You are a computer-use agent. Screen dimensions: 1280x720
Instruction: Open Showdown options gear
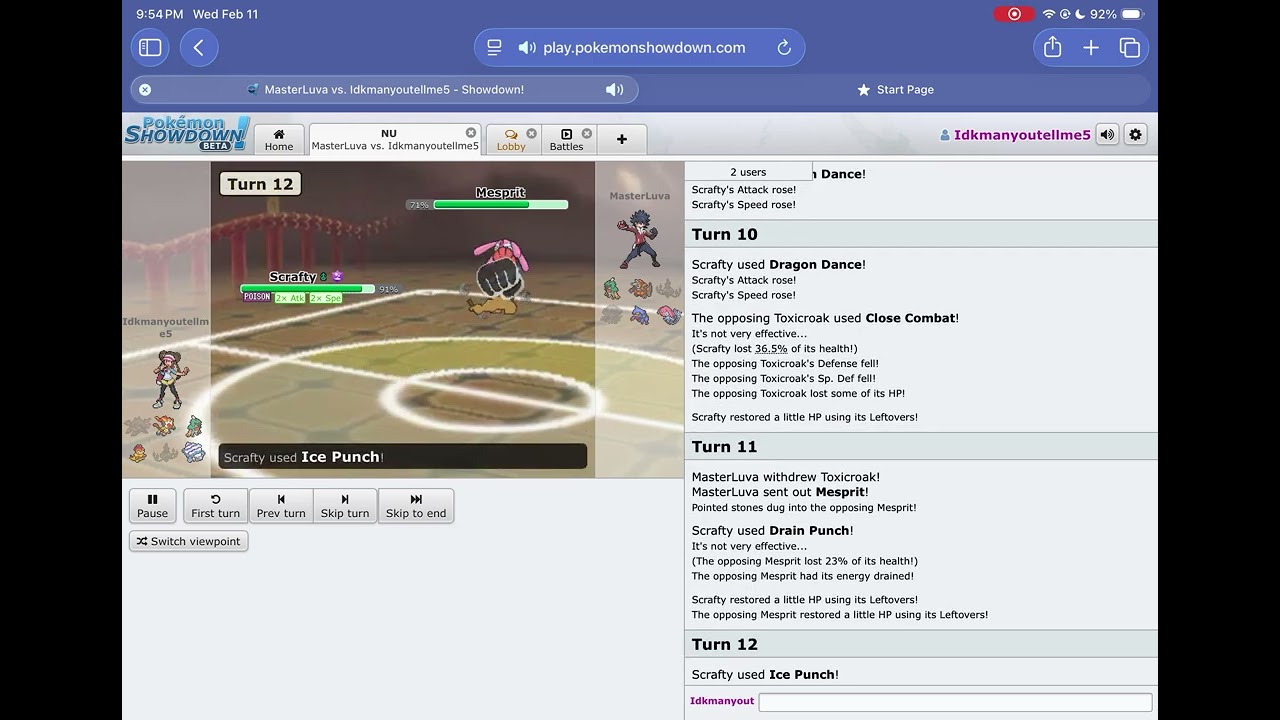click(1135, 134)
